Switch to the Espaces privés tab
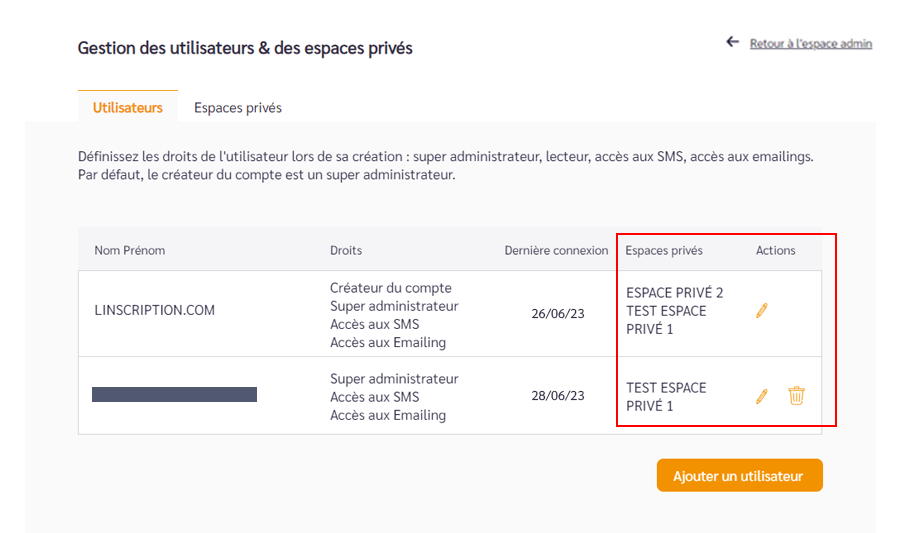The height and width of the screenshot is (533, 900). point(238,107)
